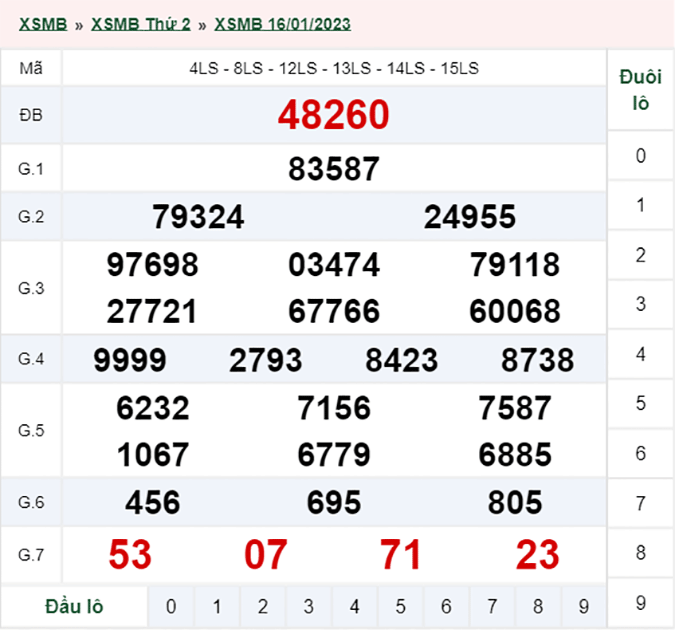The width and height of the screenshot is (675, 630).
Task: Select digit 0 in the Đầu lô row
Action: [x=171, y=606]
